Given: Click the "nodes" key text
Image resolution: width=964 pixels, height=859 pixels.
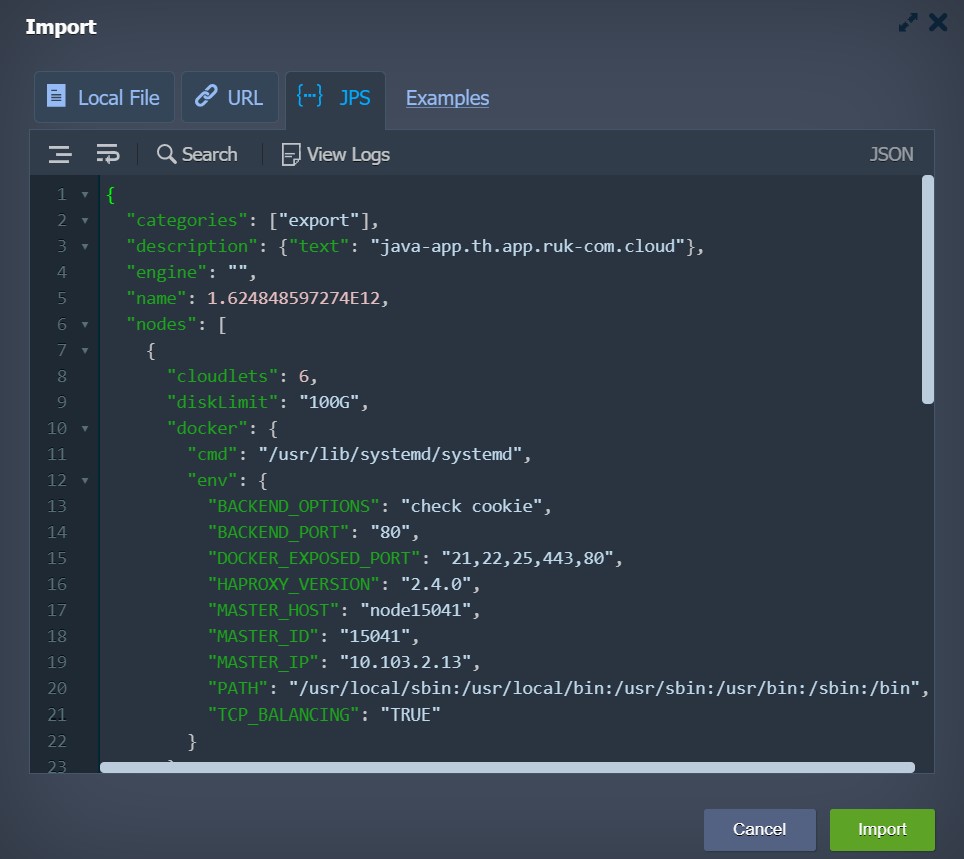Looking at the screenshot, I should 162,324.
